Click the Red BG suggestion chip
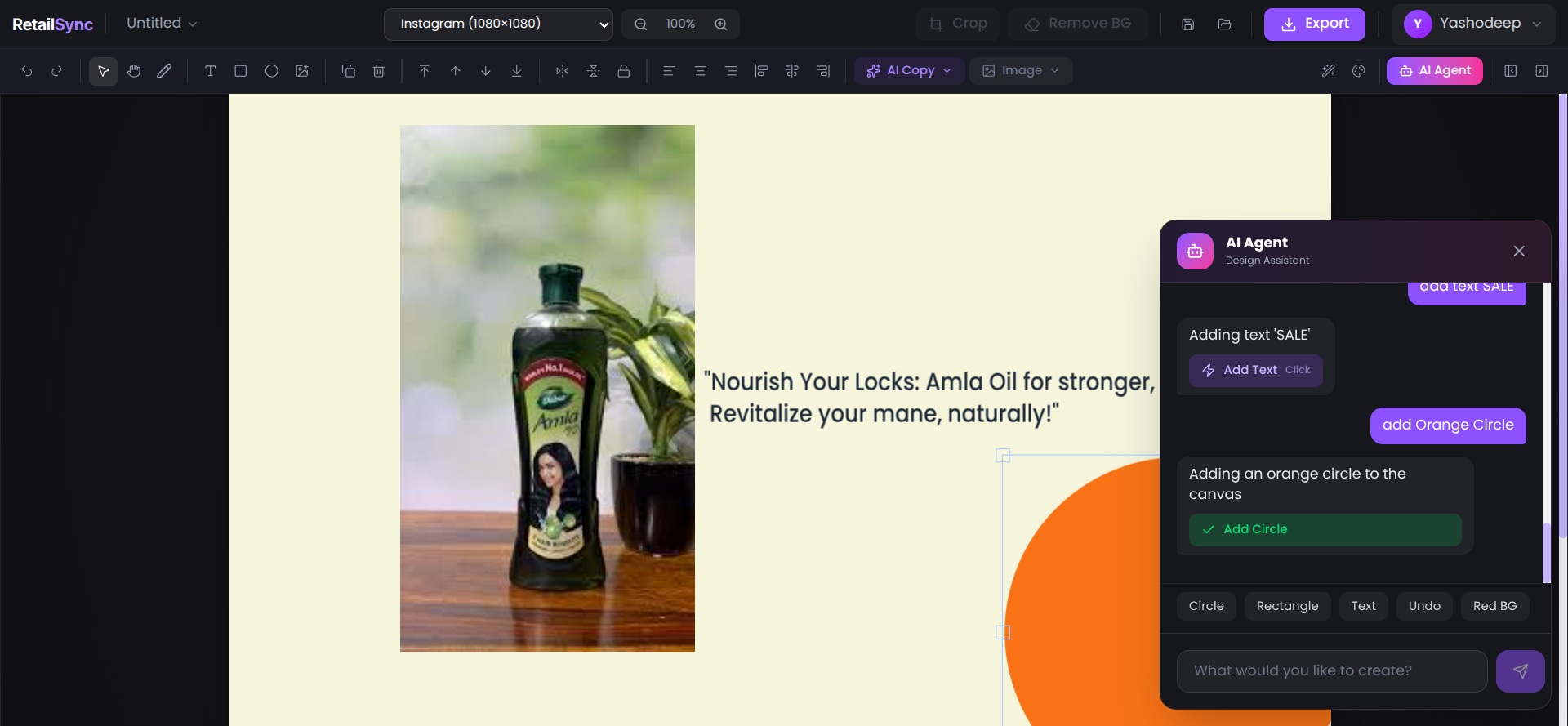Image resolution: width=1568 pixels, height=726 pixels. pos(1495,606)
